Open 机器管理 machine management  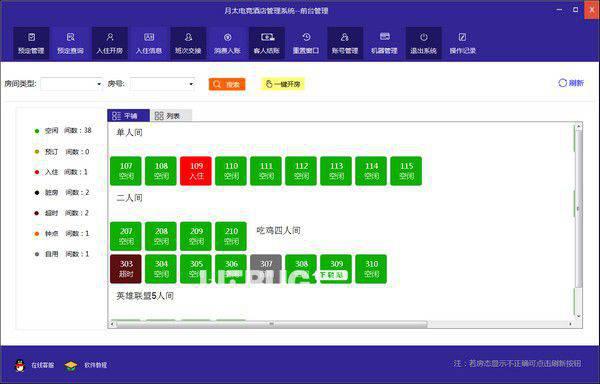(x=384, y=43)
